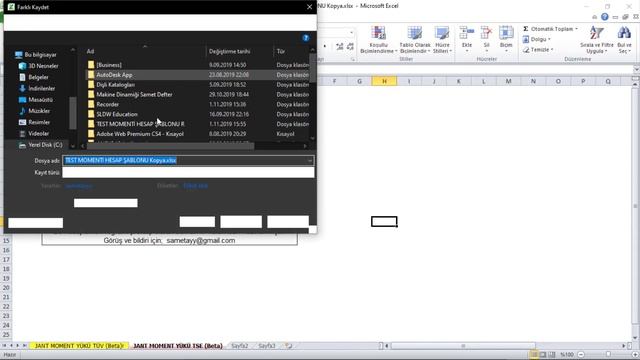Select Videolar in navigation pane
The height and width of the screenshot is (360, 640).
coord(34,133)
